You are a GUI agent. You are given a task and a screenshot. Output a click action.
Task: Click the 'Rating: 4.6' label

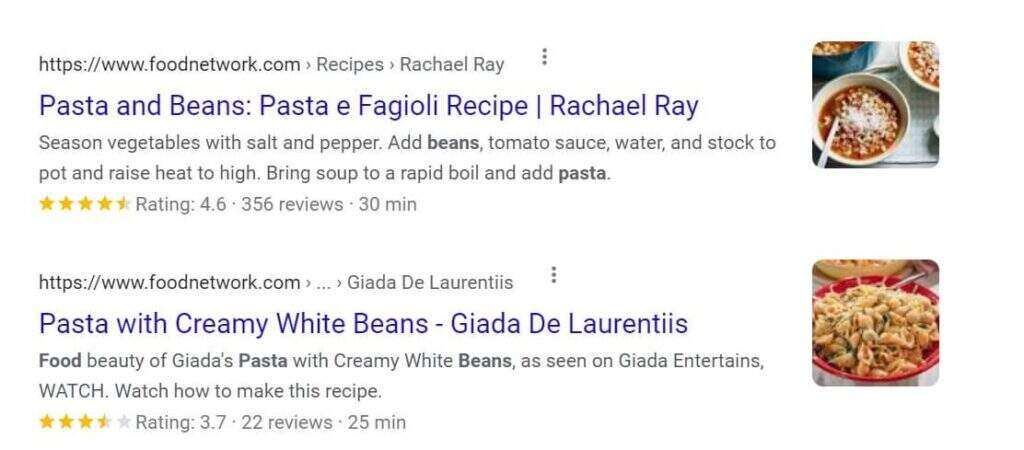coord(181,204)
